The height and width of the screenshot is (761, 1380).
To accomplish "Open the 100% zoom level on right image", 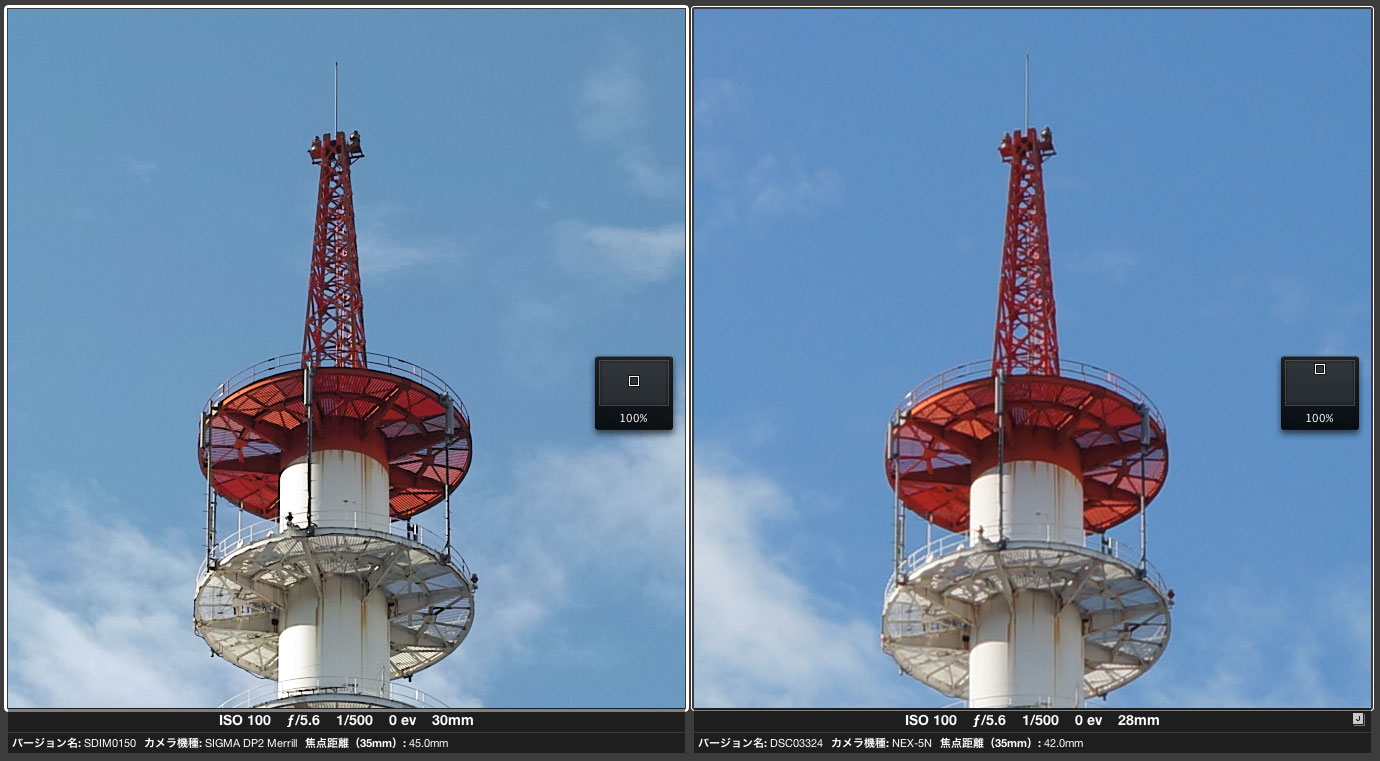I will 1319,418.
